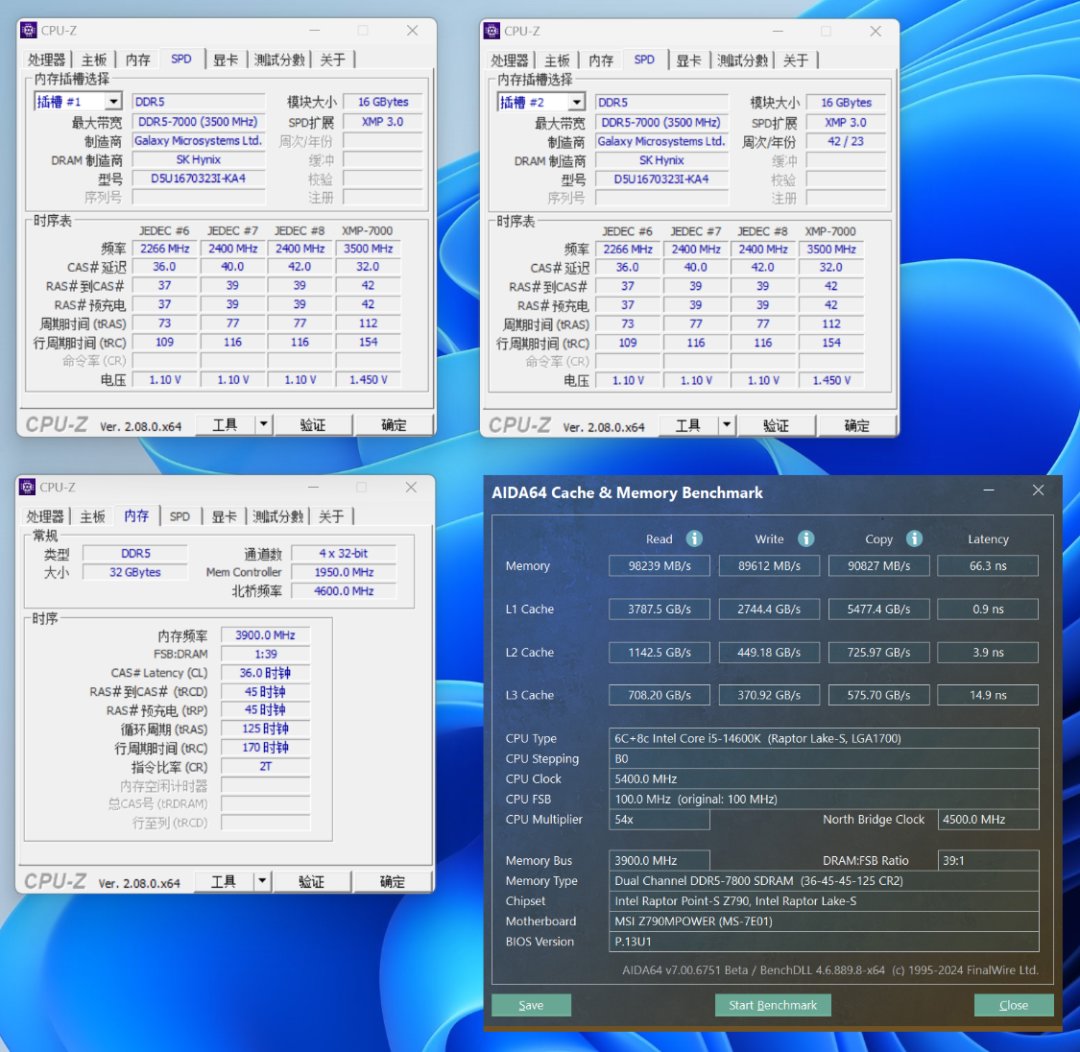Select 处理器 tab in memory timing window
The width and height of the screenshot is (1080, 1052).
45,517
